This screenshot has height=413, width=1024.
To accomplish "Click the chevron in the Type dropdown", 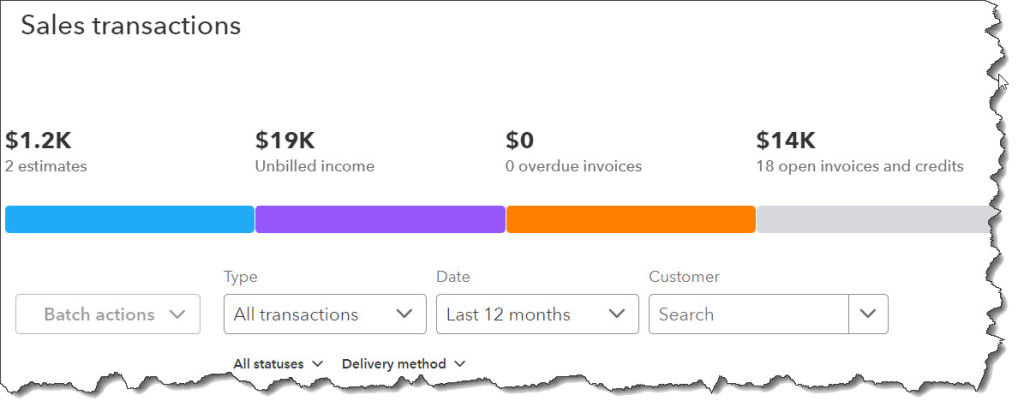I will point(404,314).
